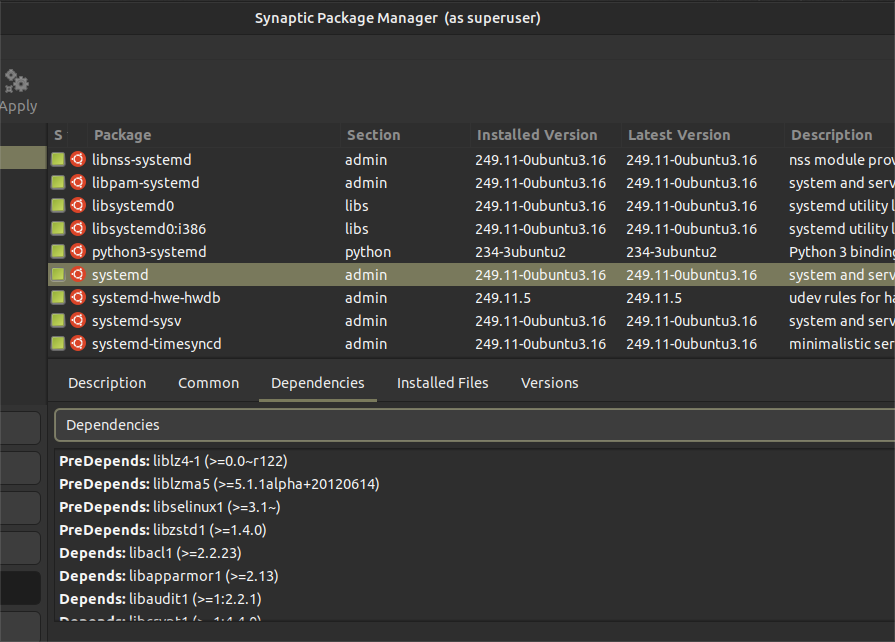This screenshot has height=642, width=895.
Task: Sort packages by the Package column header
Action: tap(122, 135)
